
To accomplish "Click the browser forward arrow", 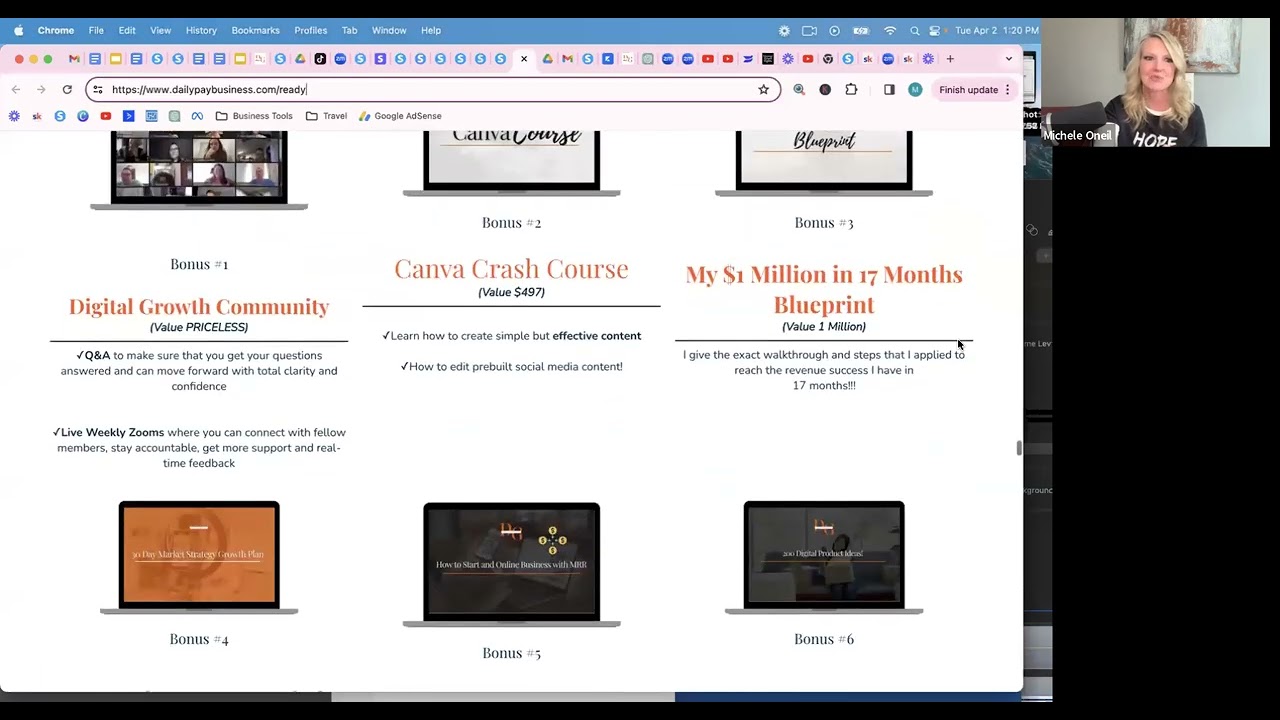I will click(41, 90).
